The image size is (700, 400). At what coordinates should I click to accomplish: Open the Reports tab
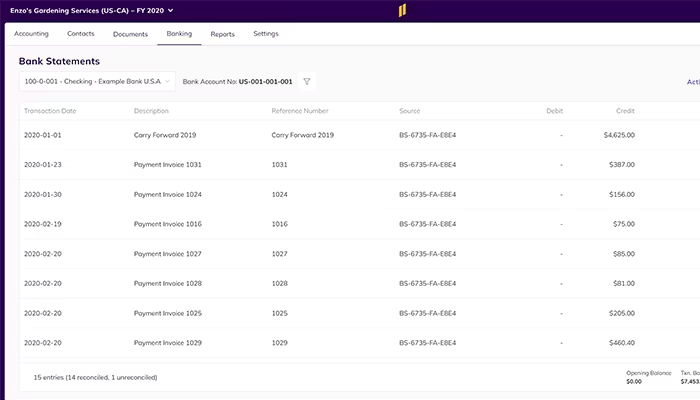[x=222, y=34]
